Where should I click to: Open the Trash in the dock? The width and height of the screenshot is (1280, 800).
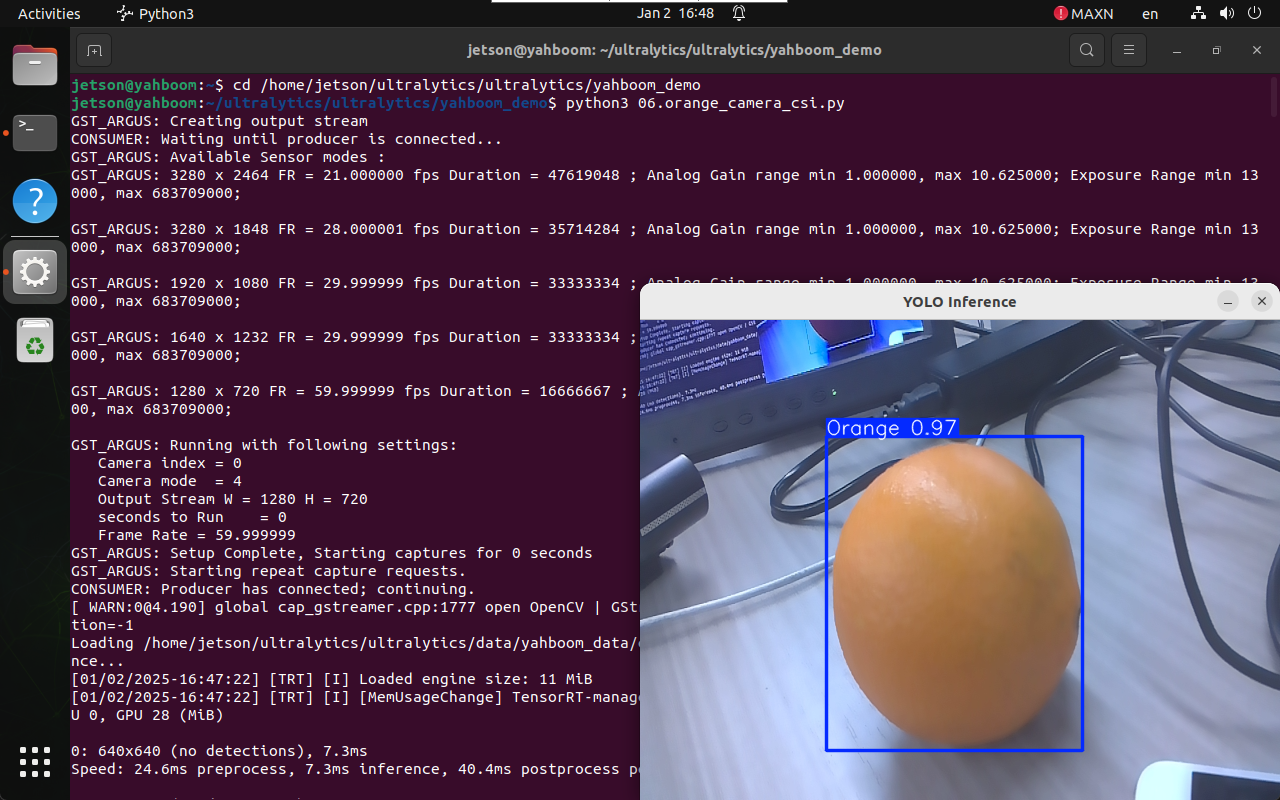point(35,341)
